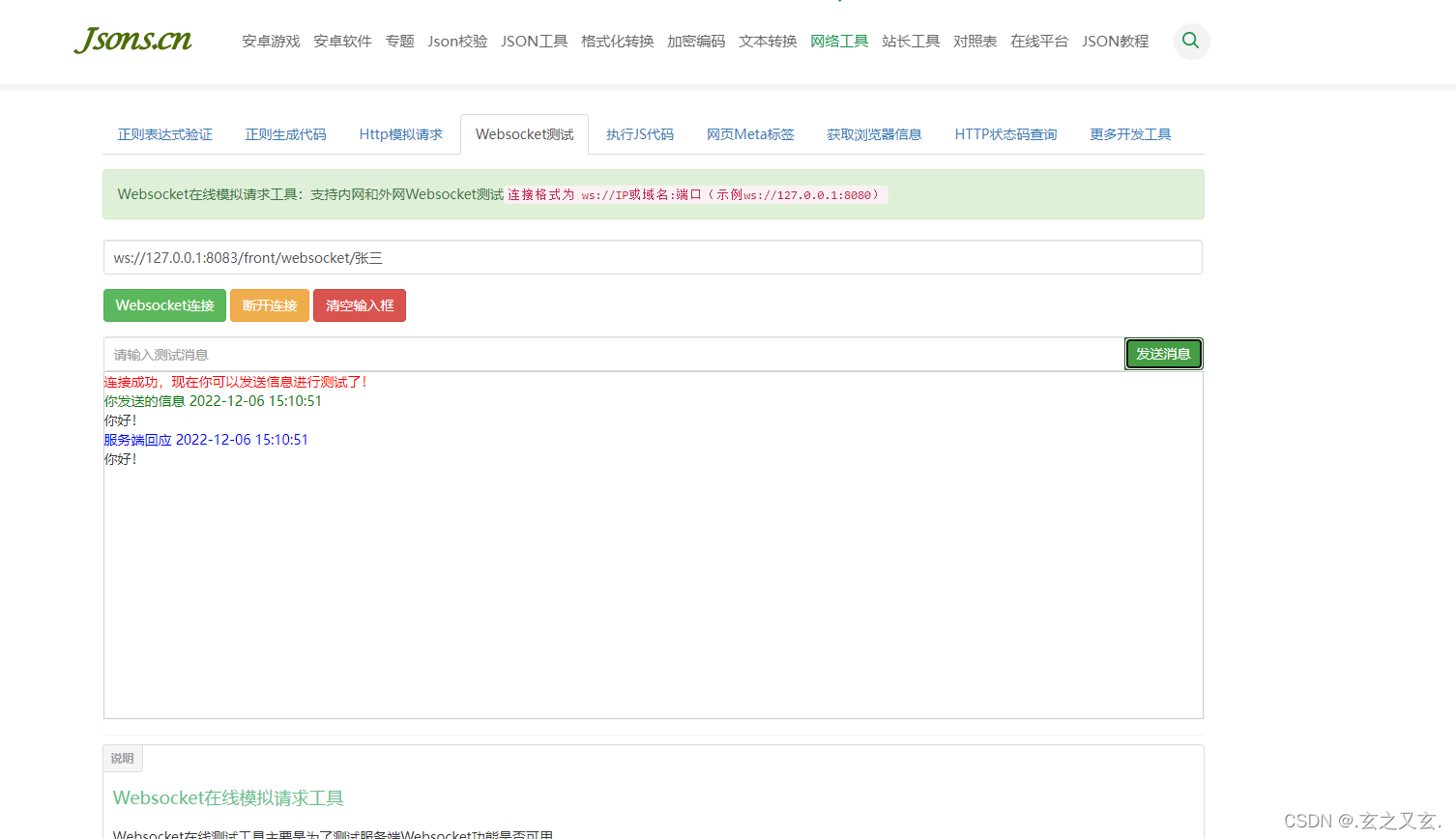Screen dimensions: 1456x839
Task: Click the 发送消息 button
Action: pyautogui.click(x=1163, y=353)
